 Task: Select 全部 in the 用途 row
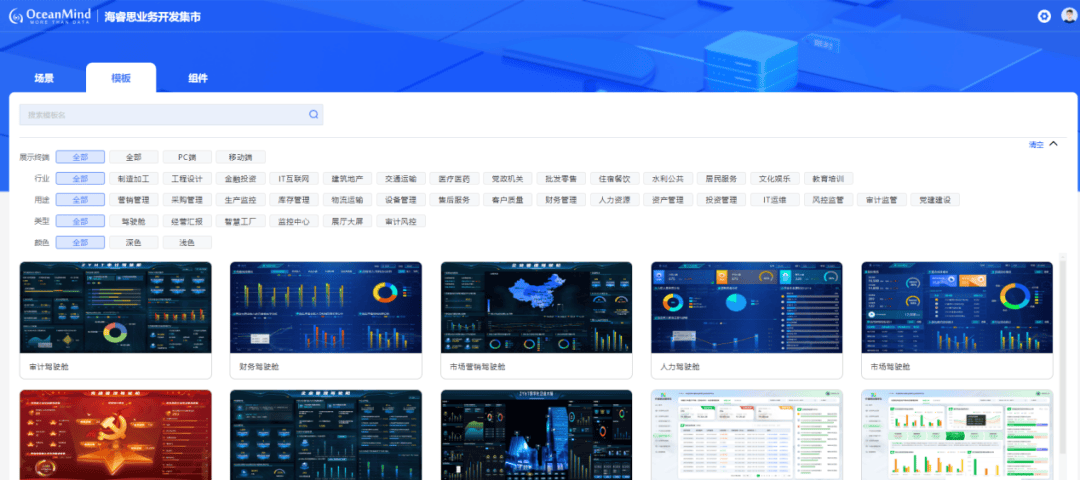[80, 200]
